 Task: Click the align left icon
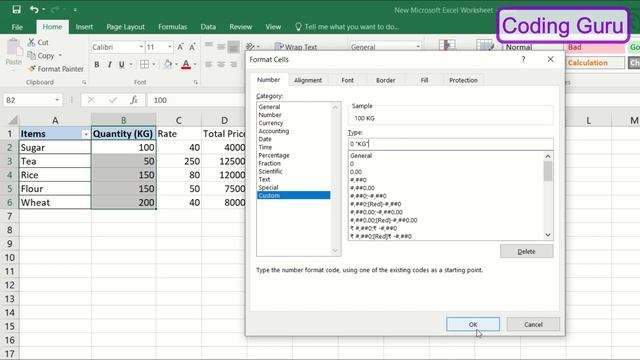(x=209, y=64)
